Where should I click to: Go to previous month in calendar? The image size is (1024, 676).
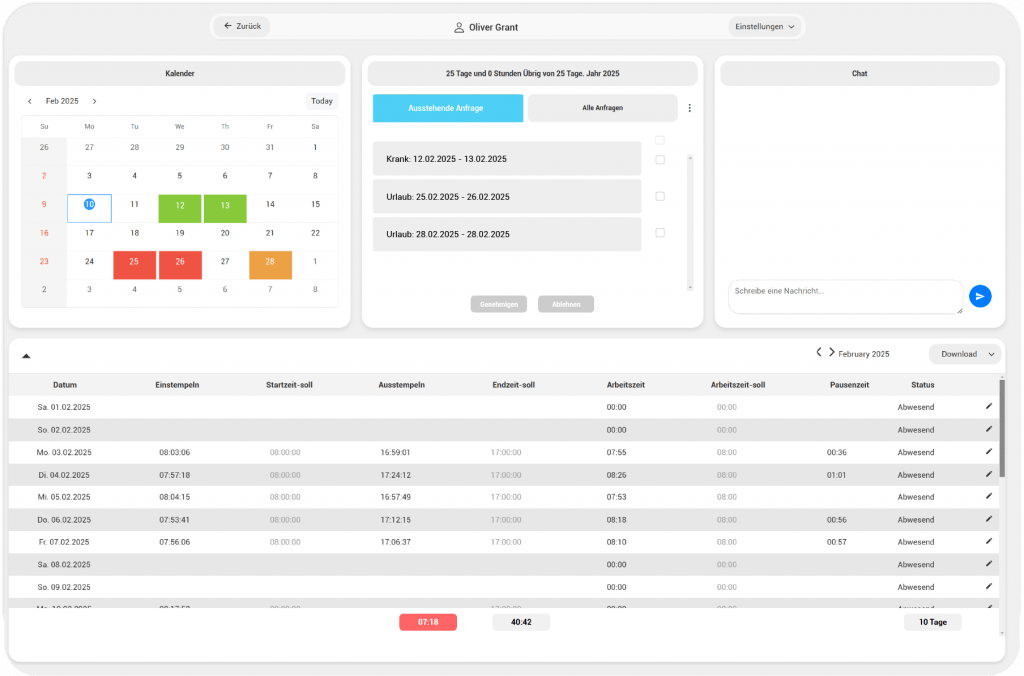click(x=30, y=101)
